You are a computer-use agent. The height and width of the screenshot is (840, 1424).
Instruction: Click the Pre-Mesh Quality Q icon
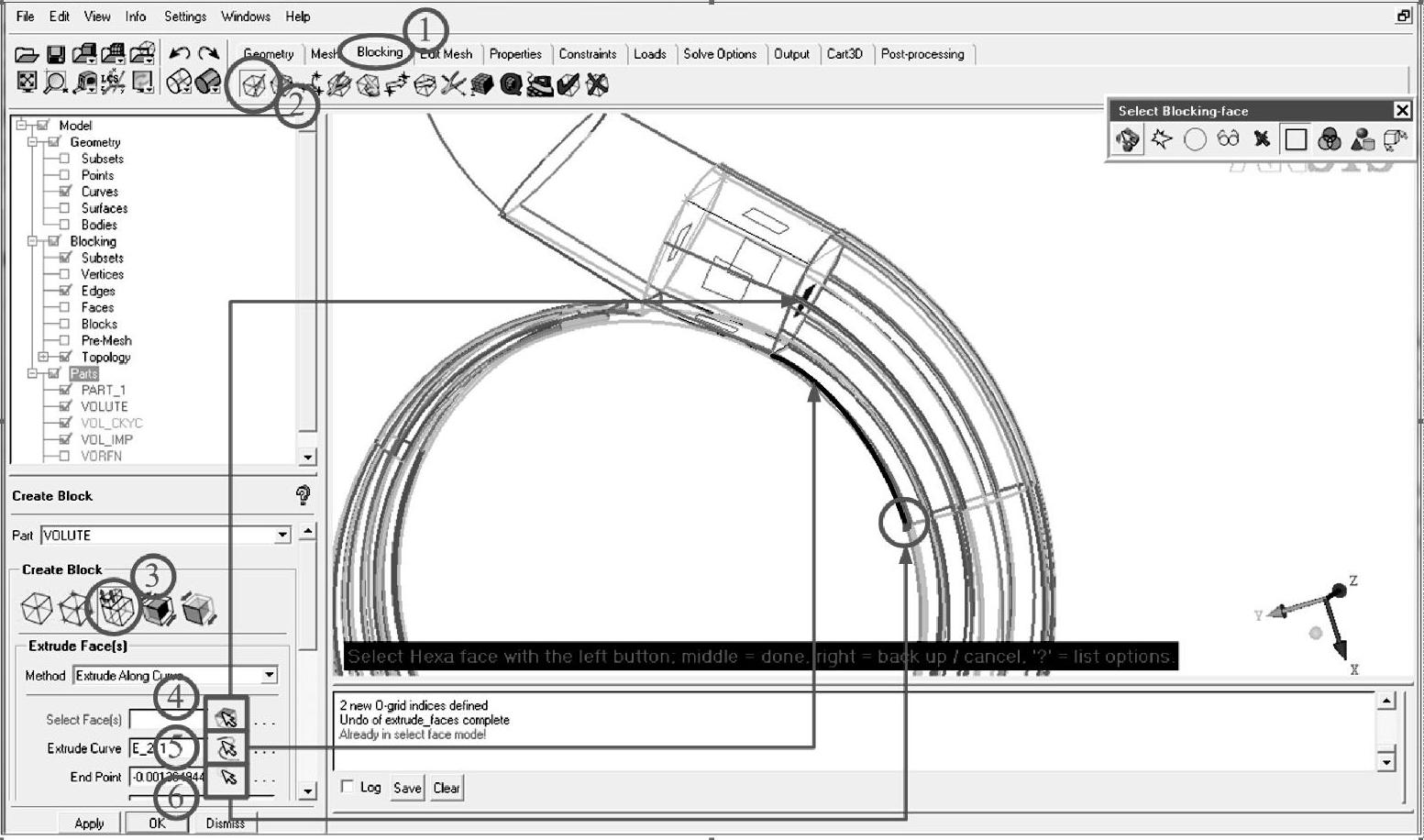pos(511,85)
